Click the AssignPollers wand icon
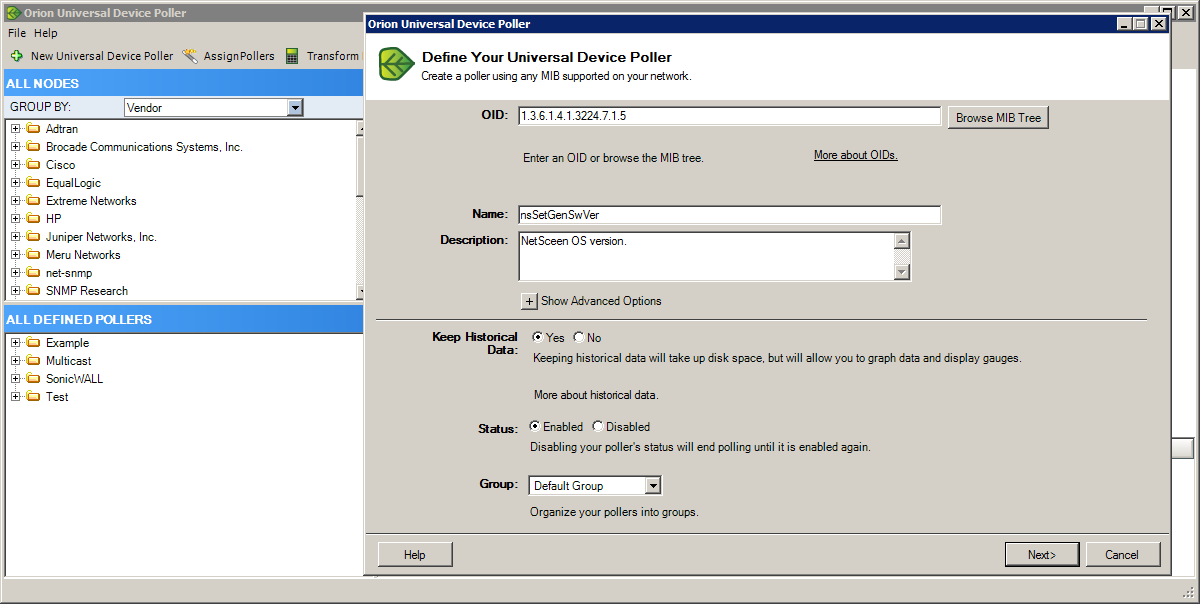 pos(190,56)
